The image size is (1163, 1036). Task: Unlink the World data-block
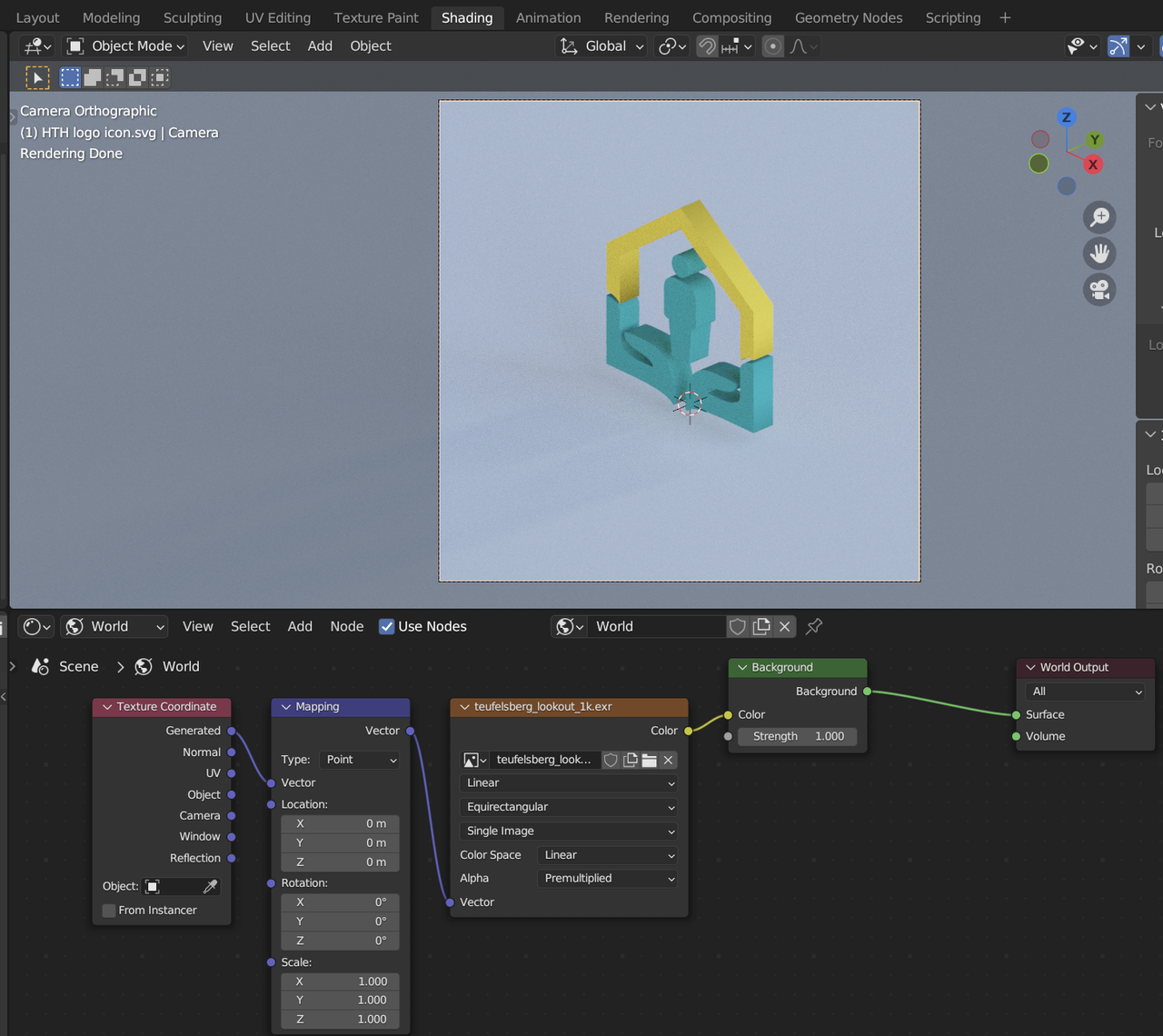pos(785,626)
